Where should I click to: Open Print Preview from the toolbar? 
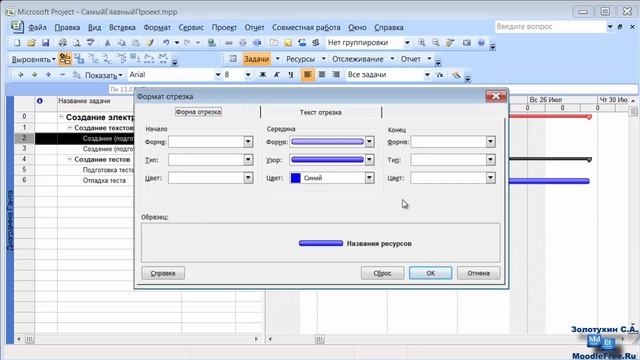tap(76, 42)
